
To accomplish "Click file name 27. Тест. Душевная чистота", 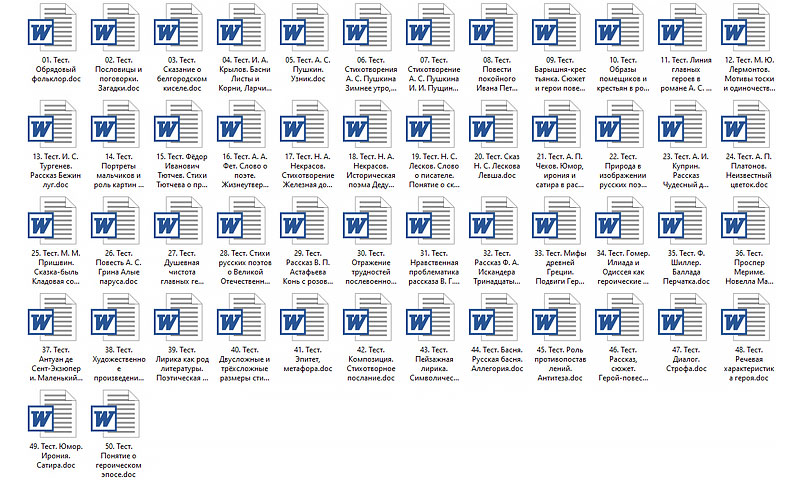I will (x=182, y=267).
